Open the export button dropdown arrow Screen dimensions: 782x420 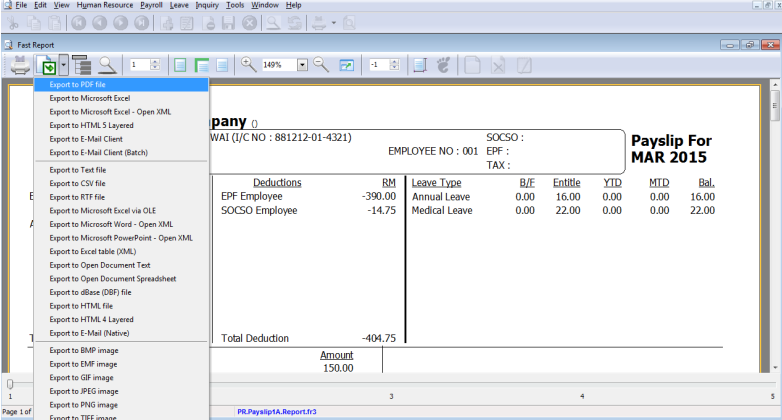coord(63,66)
